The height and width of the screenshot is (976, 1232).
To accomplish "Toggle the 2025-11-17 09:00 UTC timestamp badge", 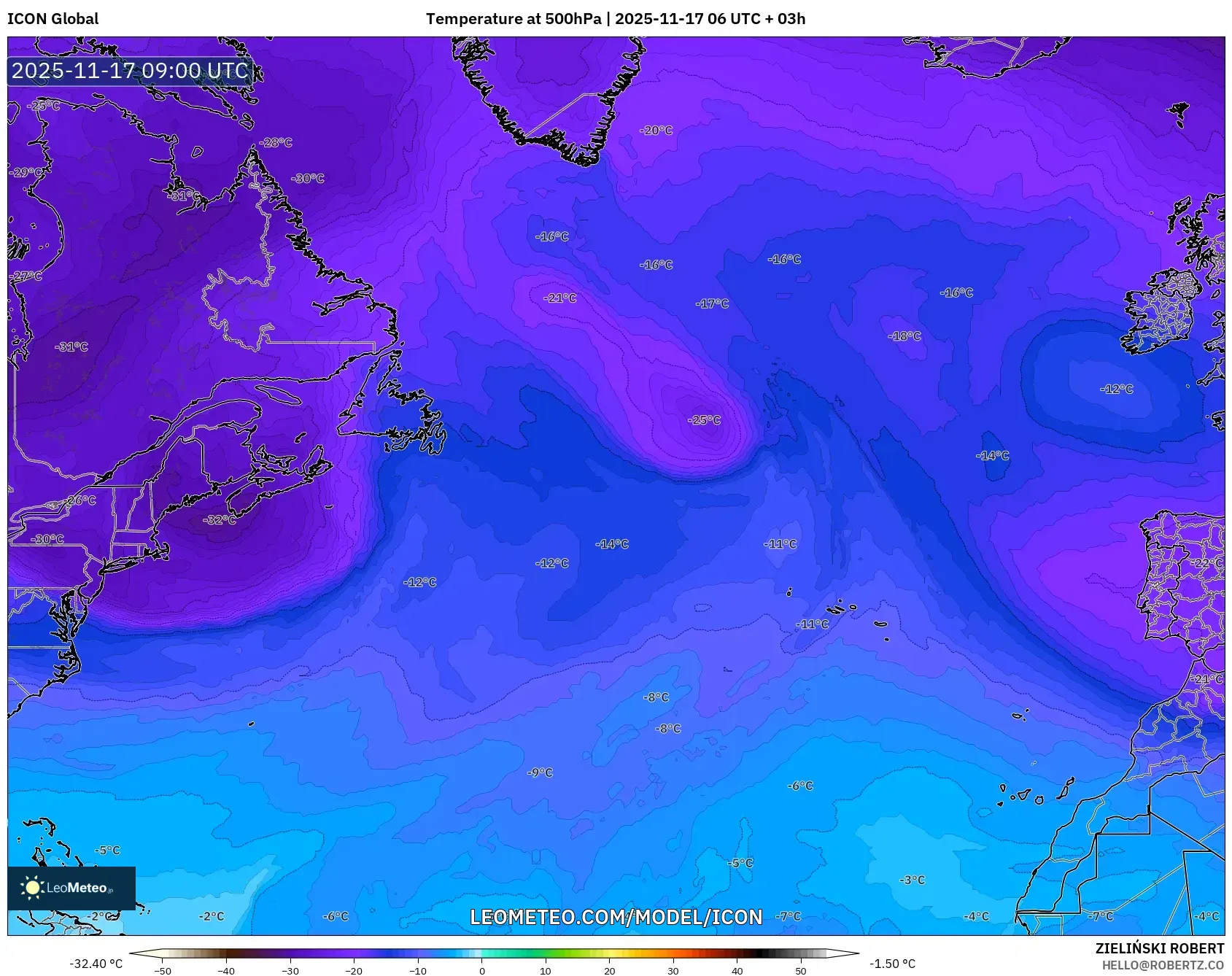I will [x=128, y=71].
